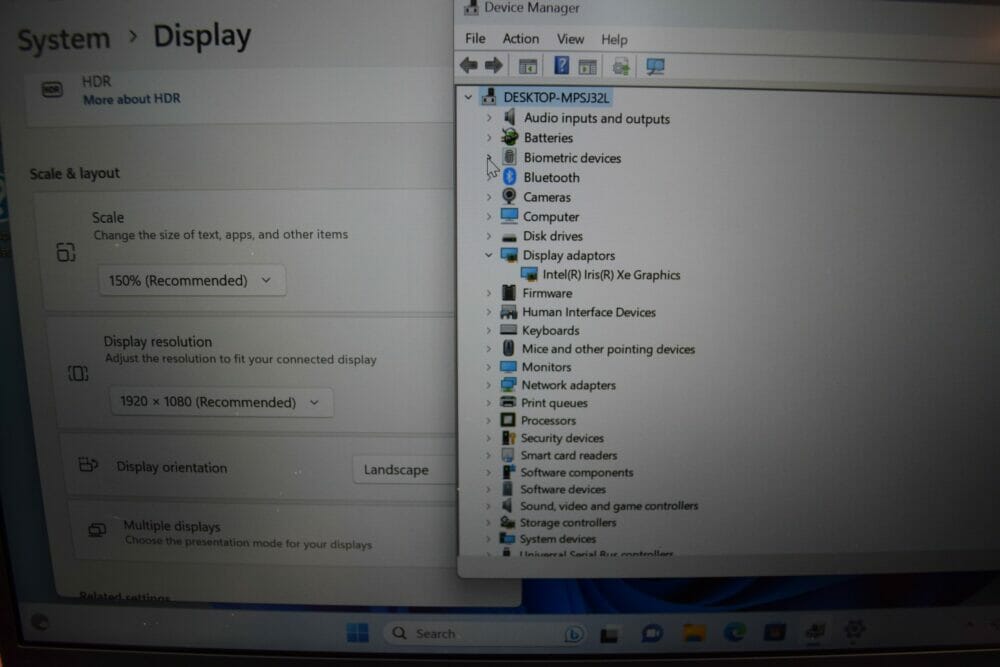The image size is (1000, 667).
Task: Click the Network adapters icon
Action: pyautogui.click(x=508, y=385)
